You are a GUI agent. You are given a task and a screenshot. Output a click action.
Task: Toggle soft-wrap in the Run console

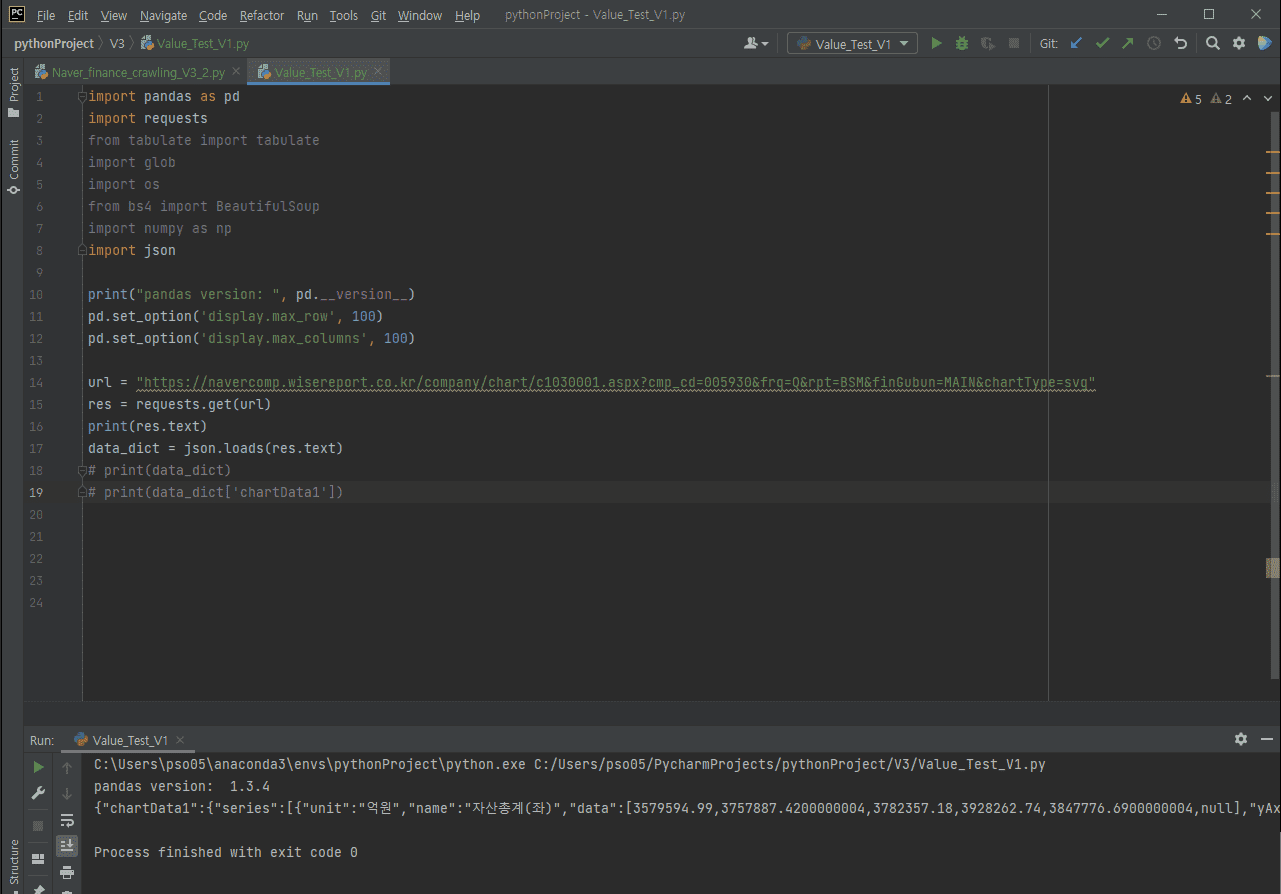click(x=67, y=820)
